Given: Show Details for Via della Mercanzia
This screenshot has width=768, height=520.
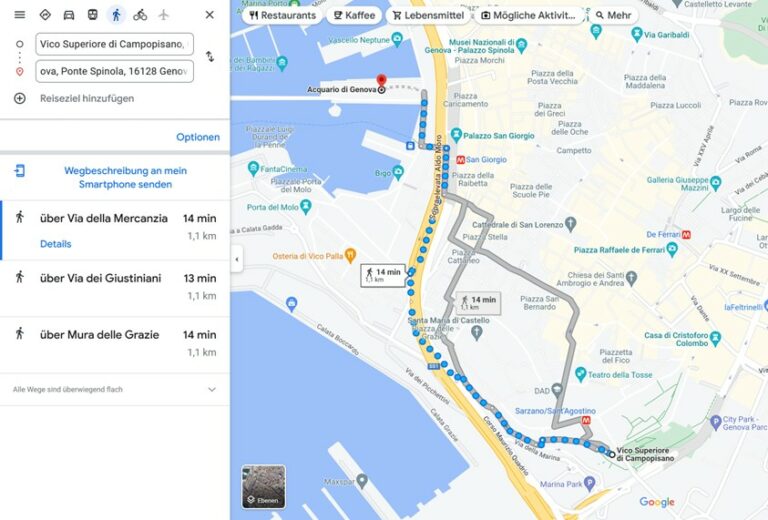Looking at the screenshot, I should pos(55,244).
